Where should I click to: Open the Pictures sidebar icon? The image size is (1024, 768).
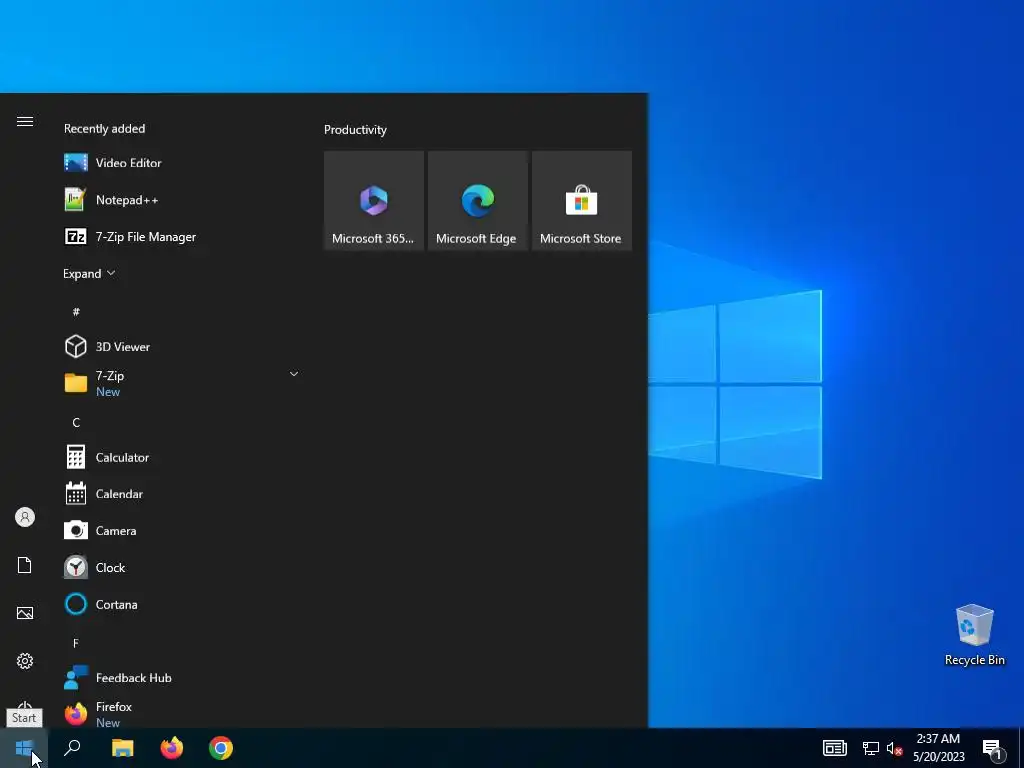click(25, 613)
